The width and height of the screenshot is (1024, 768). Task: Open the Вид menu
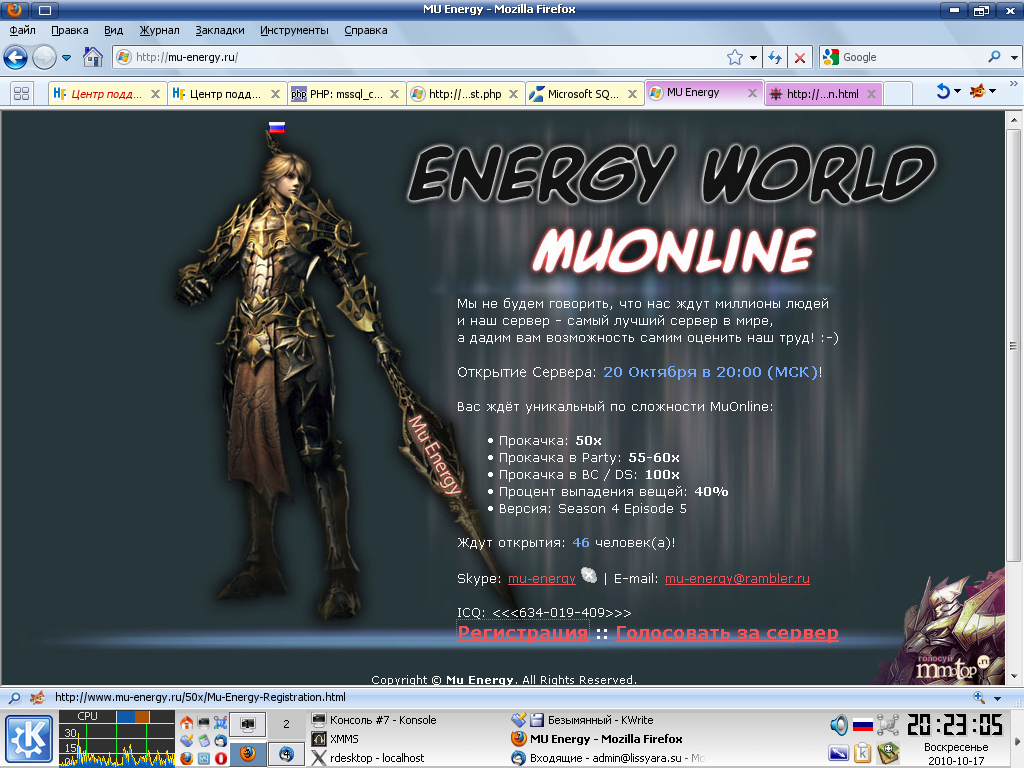(x=114, y=30)
